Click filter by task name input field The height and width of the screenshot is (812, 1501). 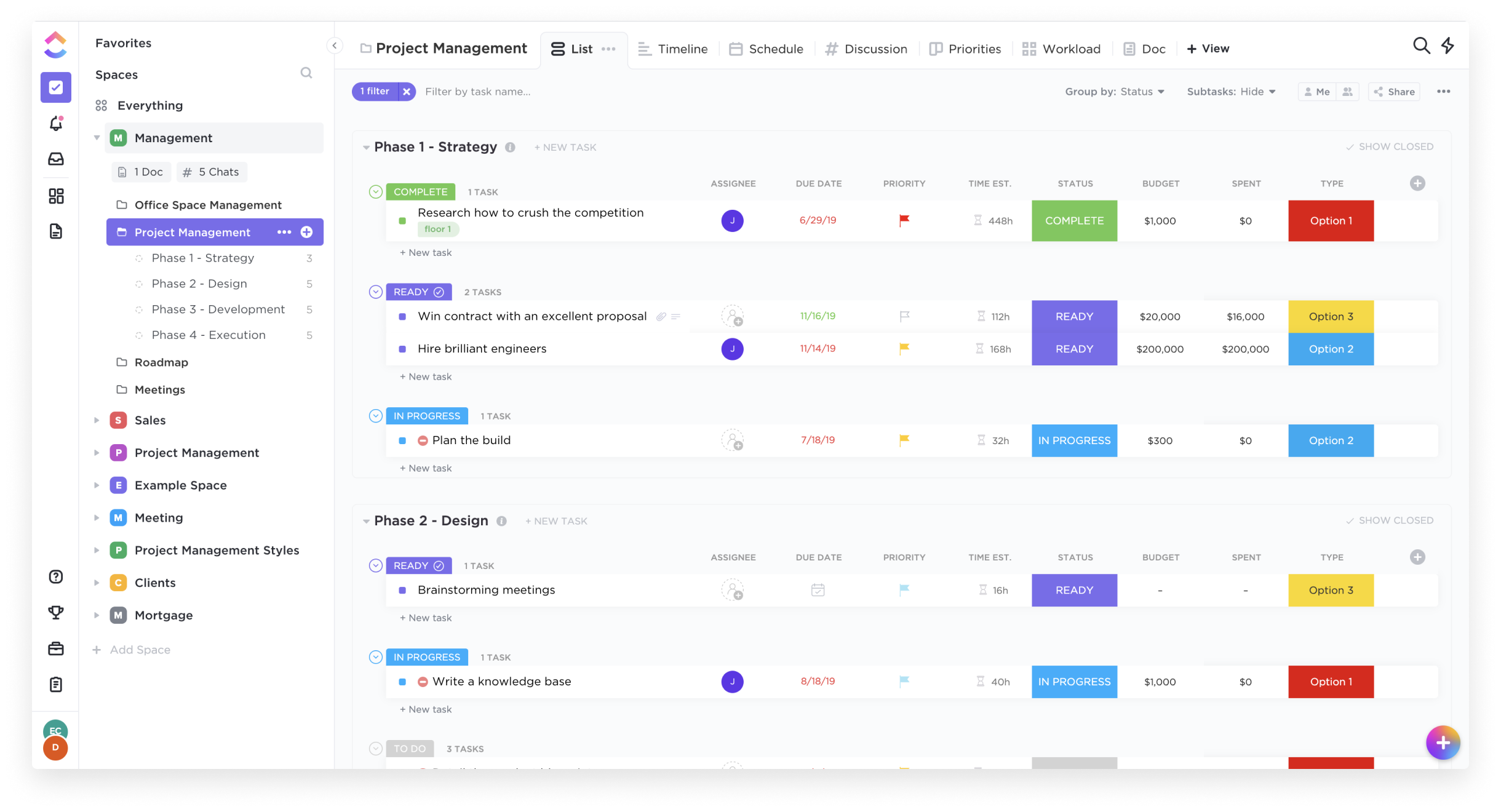click(480, 91)
